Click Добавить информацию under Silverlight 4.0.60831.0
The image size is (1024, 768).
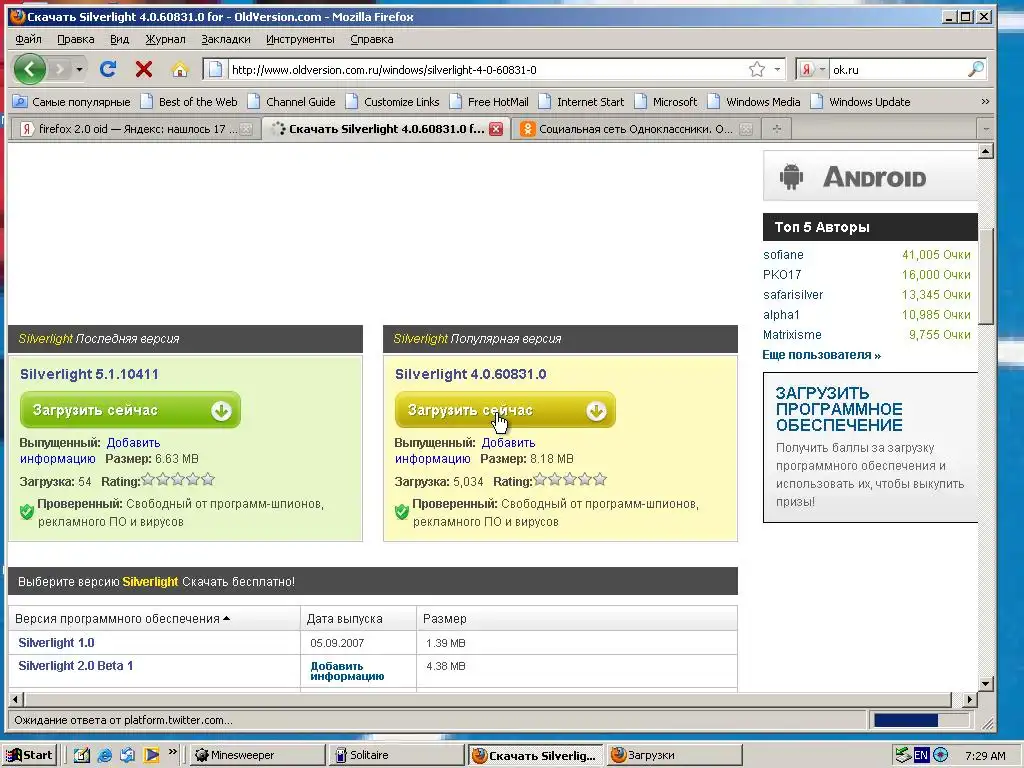coord(508,443)
